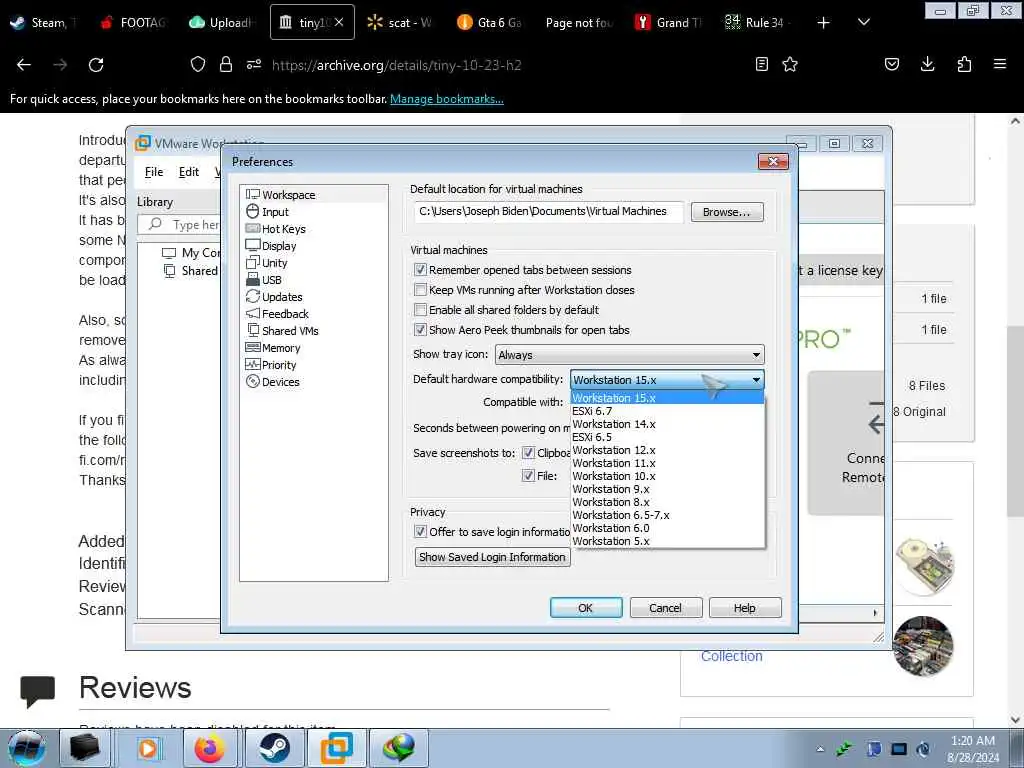
Task: Choose Workstation 5.x from compatibility list
Action: pos(667,541)
